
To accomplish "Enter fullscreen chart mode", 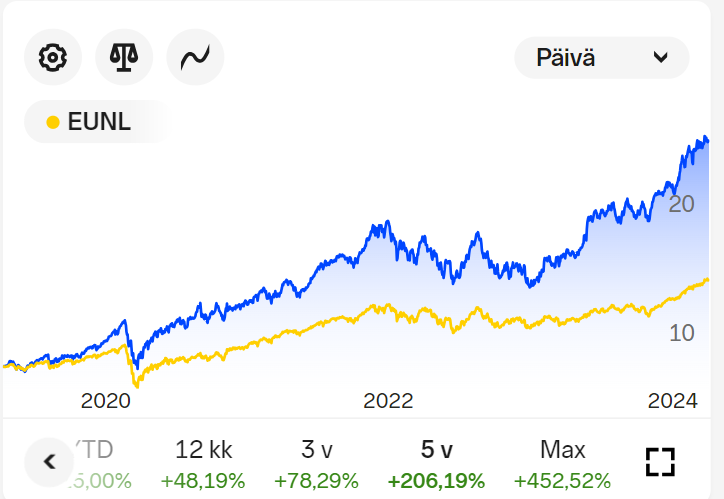I will 660,461.
